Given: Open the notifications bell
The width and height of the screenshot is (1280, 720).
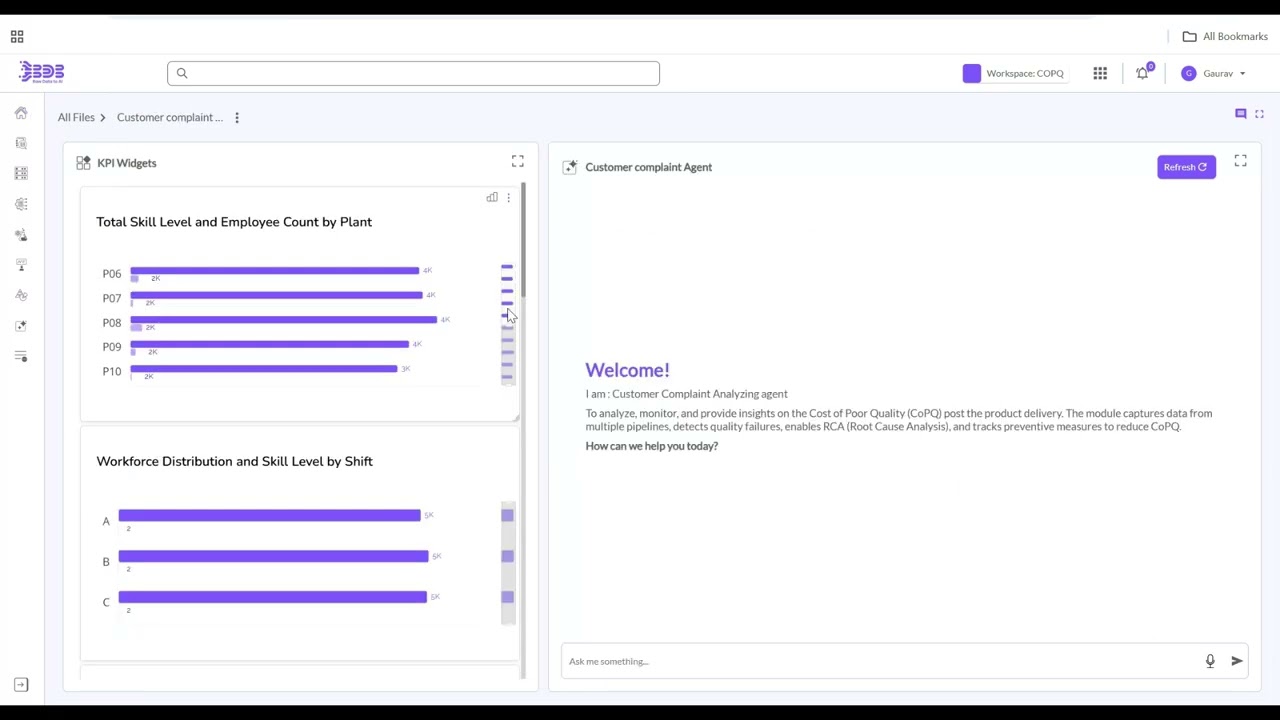Looking at the screenshot, I should (1142, 73).
